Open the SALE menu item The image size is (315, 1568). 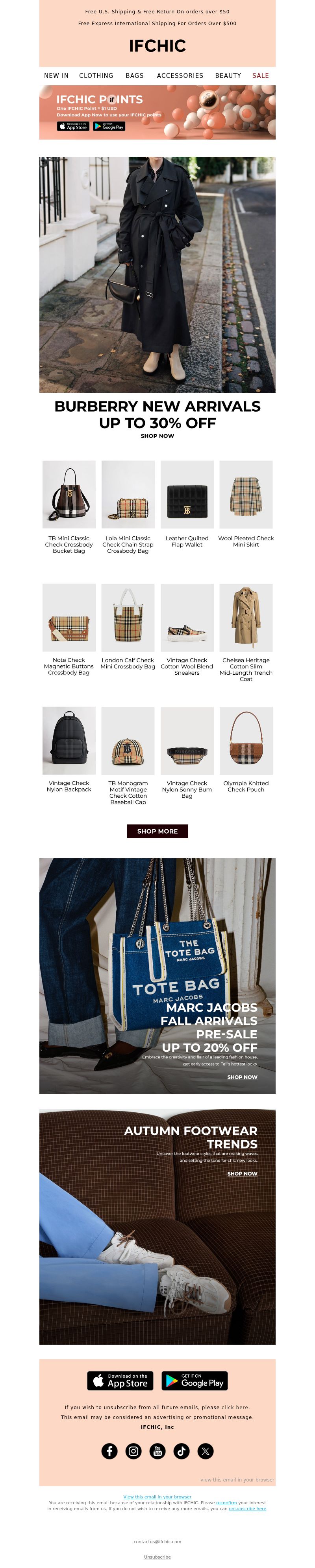coord(261,75)
